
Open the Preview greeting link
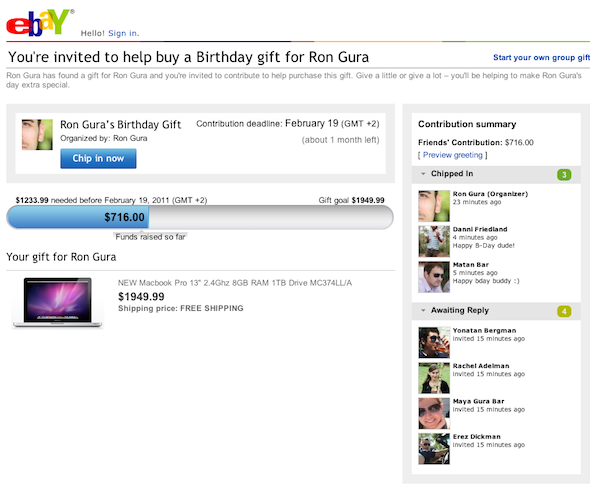pyautogui.click(x=453, y=155)
